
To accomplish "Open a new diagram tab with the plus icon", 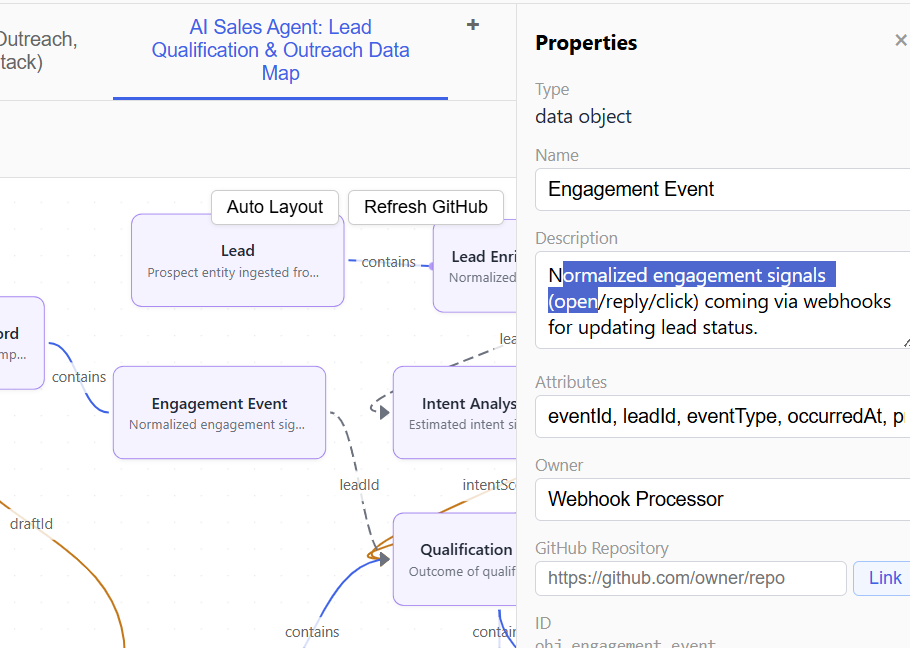I will tap(472, 24).
